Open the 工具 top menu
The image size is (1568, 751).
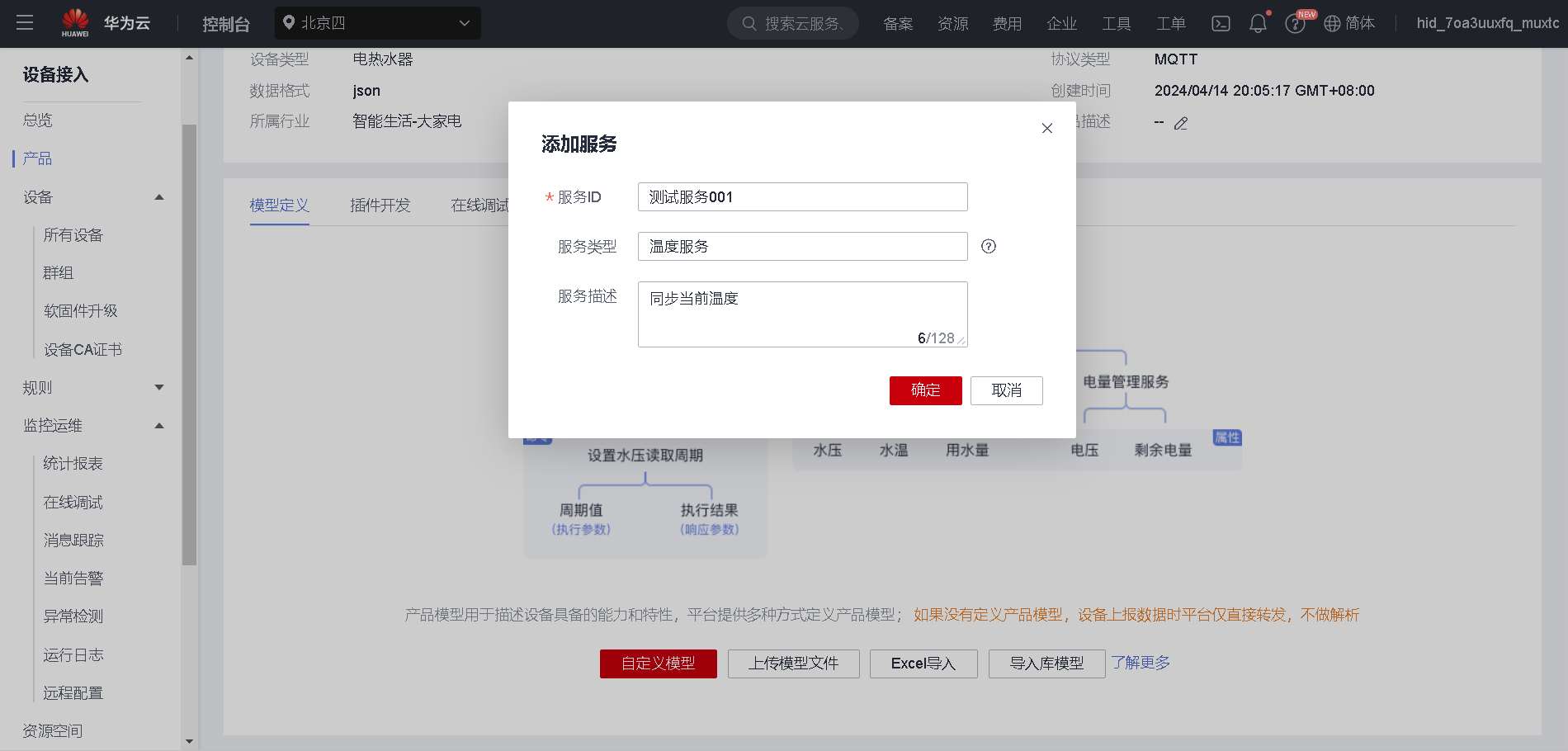pyautogui.click(x=1116, y=23)
